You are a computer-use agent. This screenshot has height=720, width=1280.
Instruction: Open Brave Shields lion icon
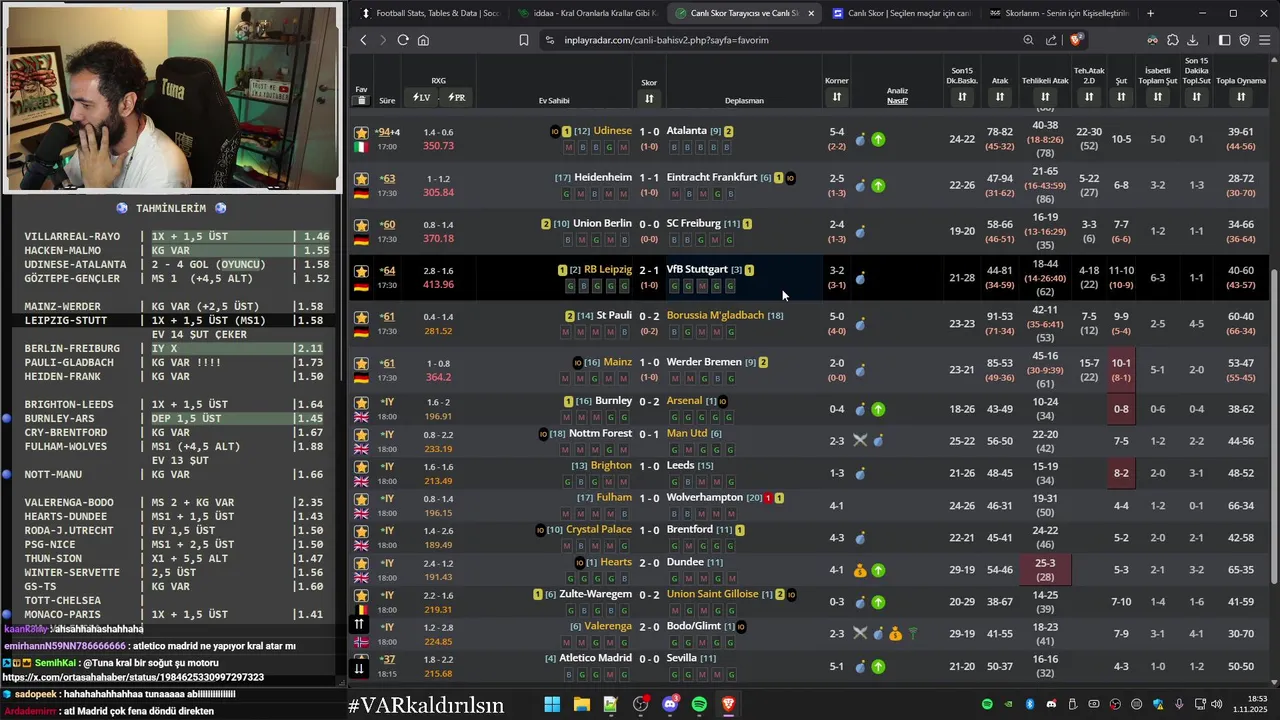(x=1076, y=40)
